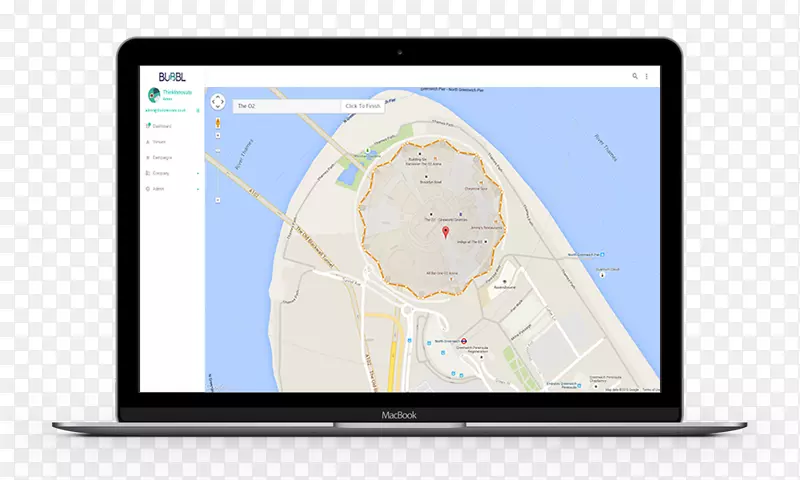
Task: Click the Greenwich Peninsula Regeneration label
Action: coord(472,349)
